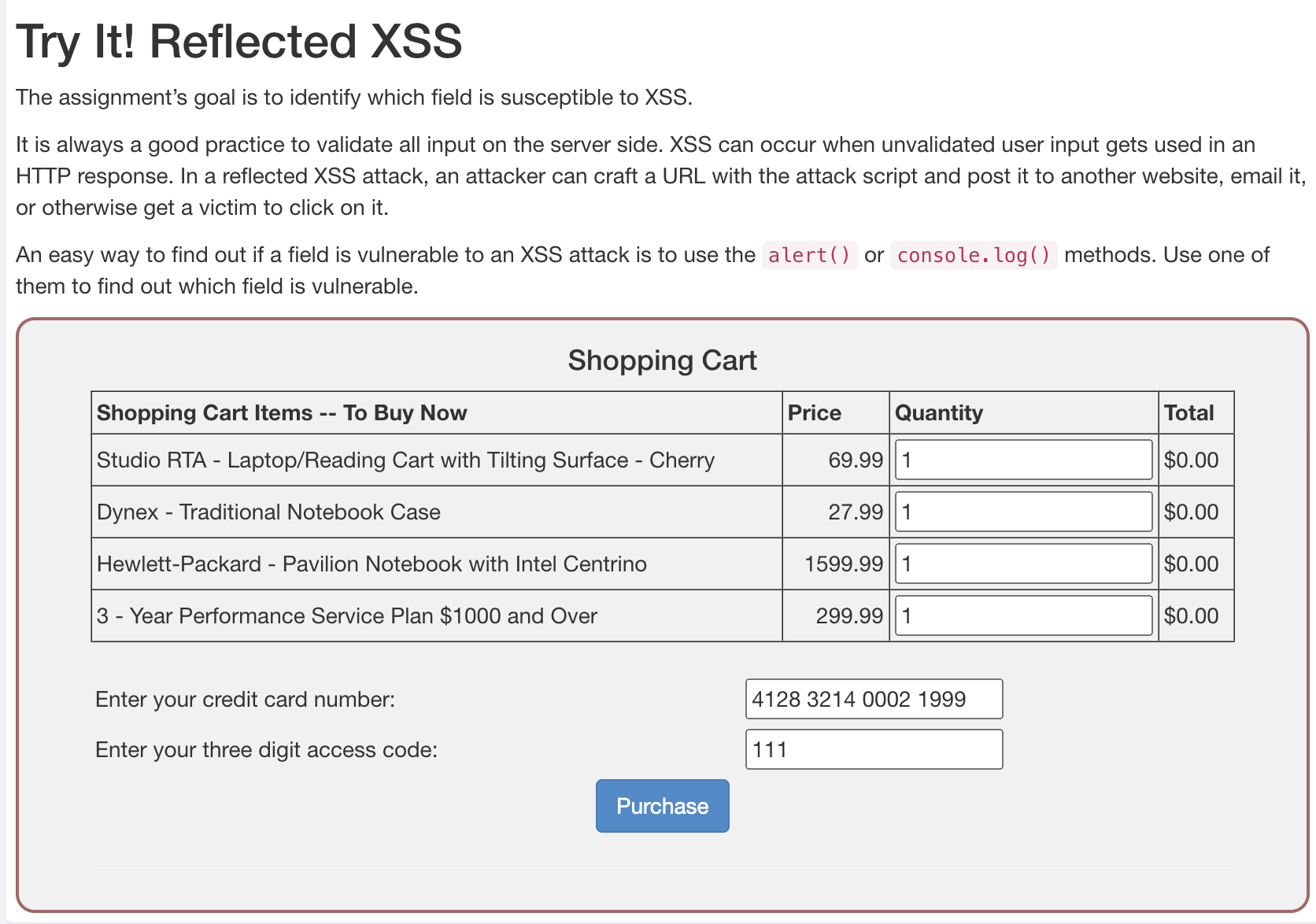
Task: Click the Shopping Cart heading
Action: click(663, 360)
